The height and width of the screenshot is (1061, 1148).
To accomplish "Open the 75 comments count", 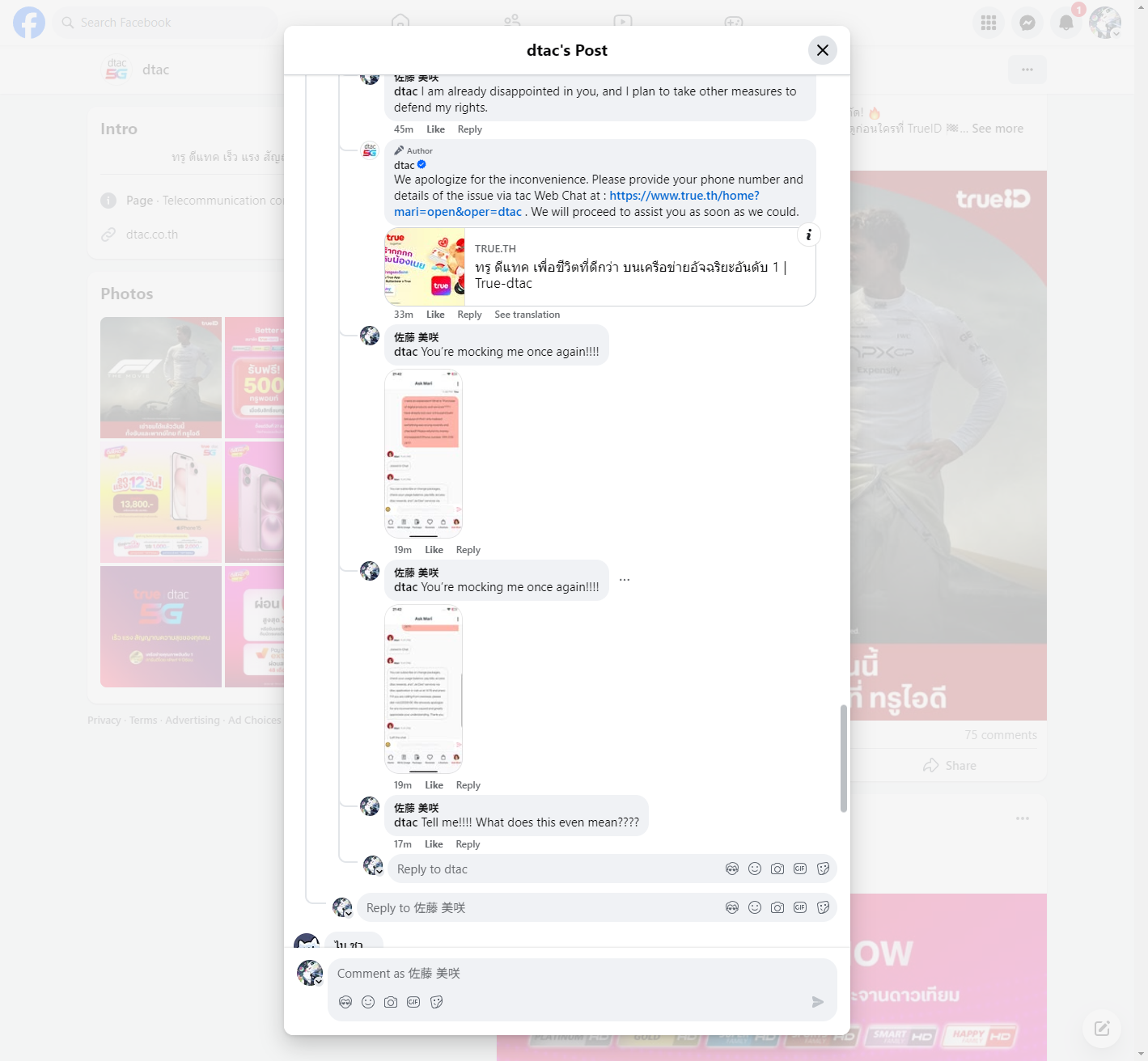I will point(1001,735).
